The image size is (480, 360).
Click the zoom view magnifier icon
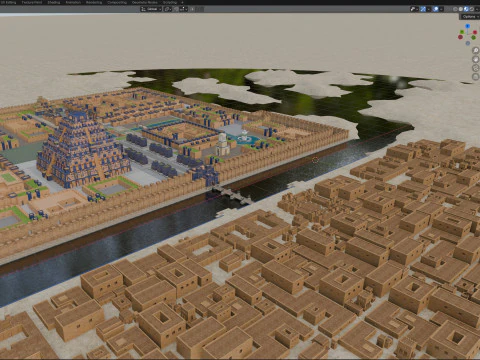tap(476, 50)
